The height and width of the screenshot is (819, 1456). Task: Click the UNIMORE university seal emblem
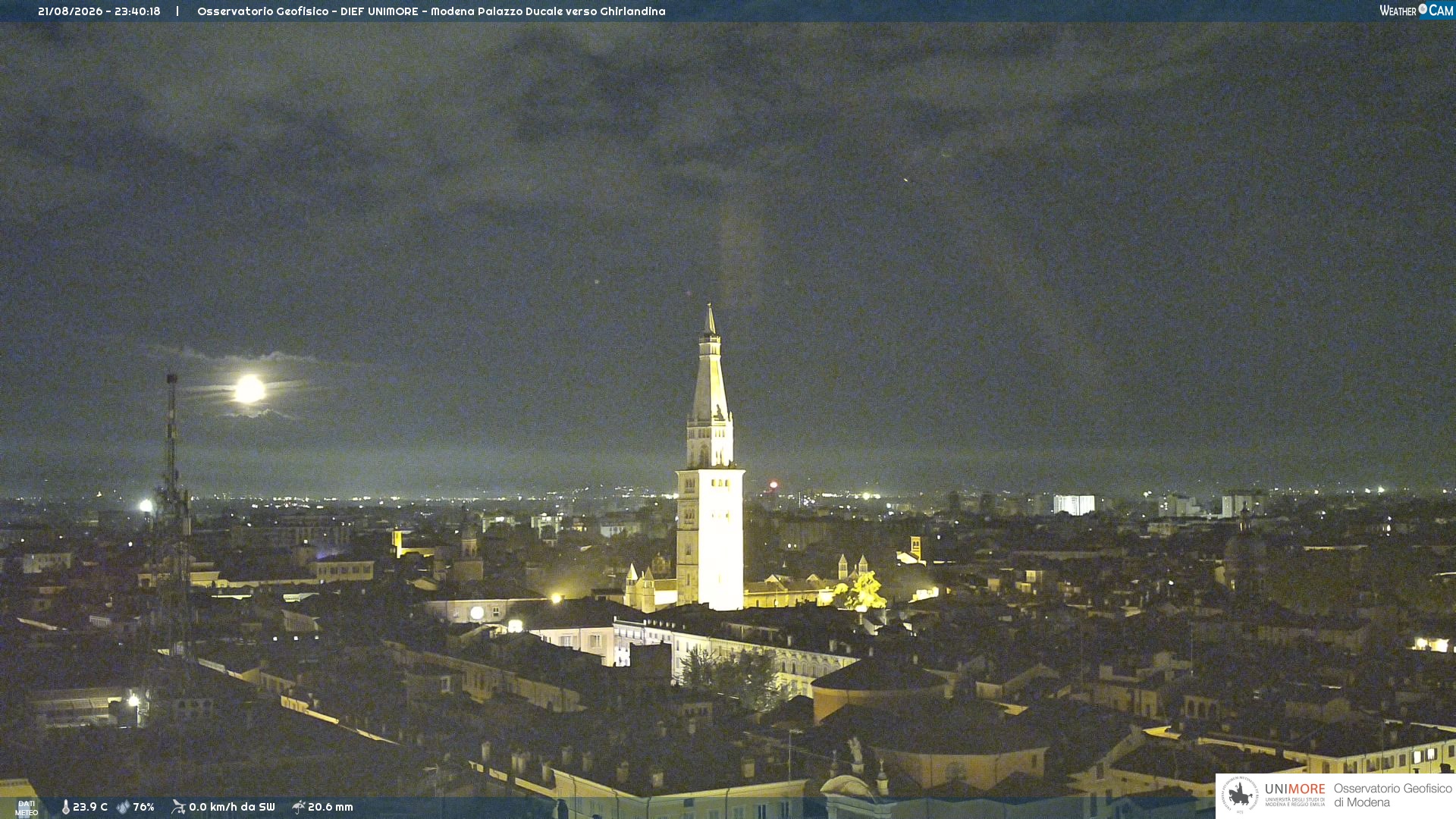pos(1240,795)
